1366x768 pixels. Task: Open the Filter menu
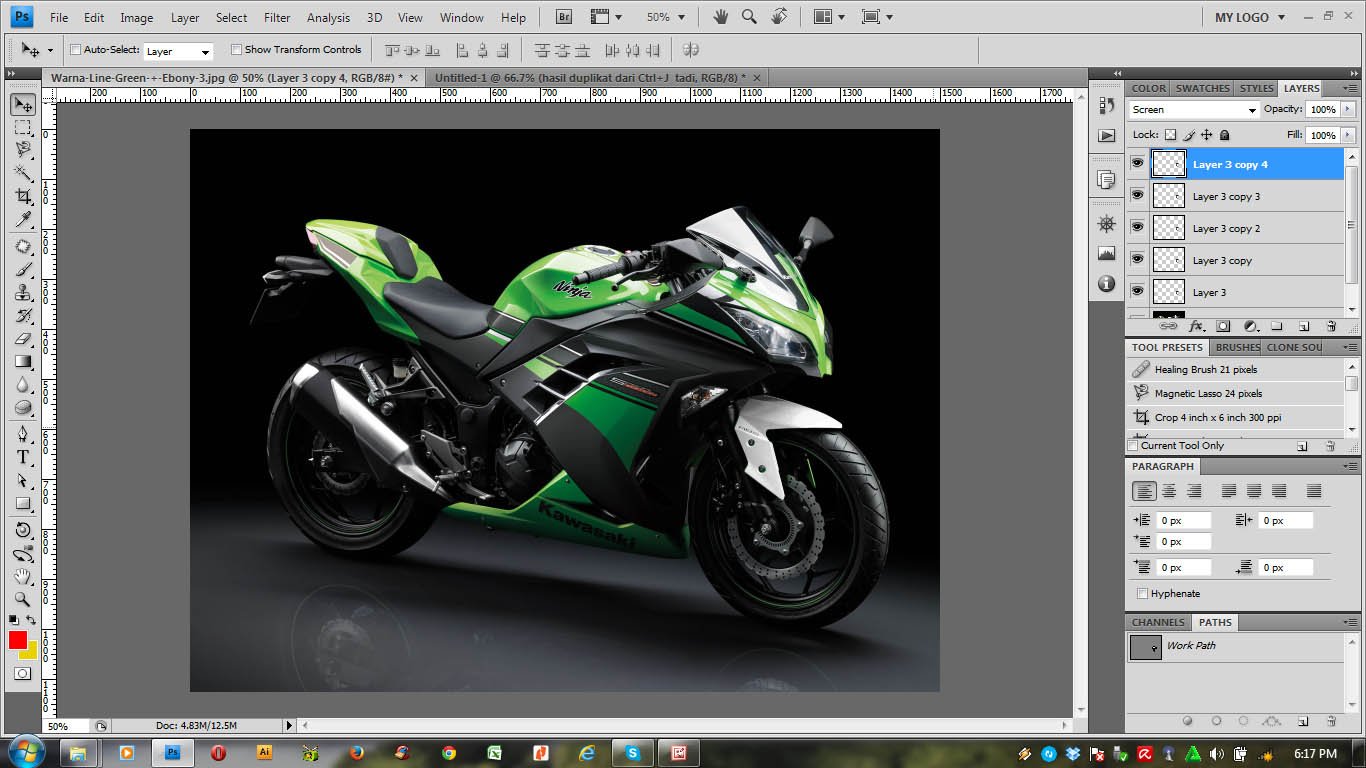(277, 17)
